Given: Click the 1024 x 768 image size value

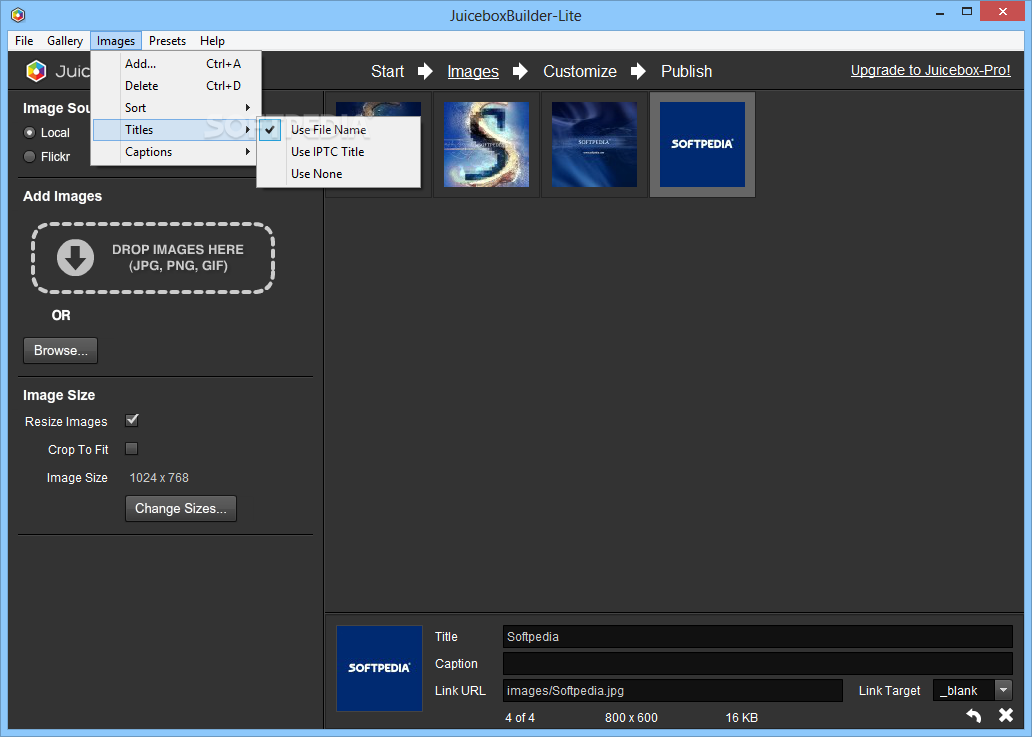Looking at the screenshot, I should 159,478.
